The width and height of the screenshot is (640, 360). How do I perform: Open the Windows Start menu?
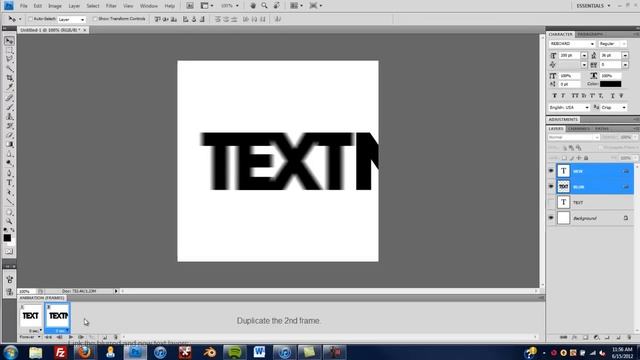(10, 352)
